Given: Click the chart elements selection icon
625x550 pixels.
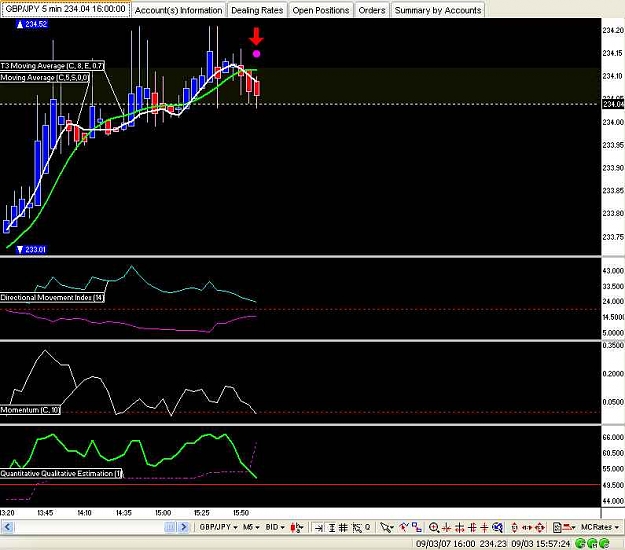Looking at the screenshot, I should pos(357,528).
